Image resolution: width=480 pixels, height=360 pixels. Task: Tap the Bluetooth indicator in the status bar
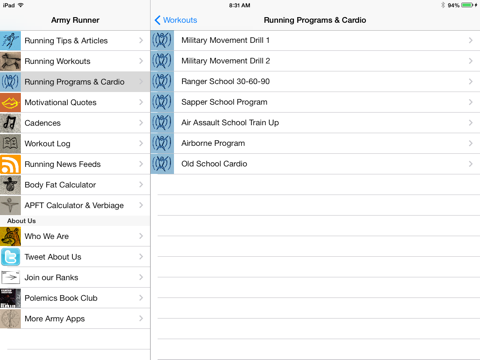[x=443, y=5]
